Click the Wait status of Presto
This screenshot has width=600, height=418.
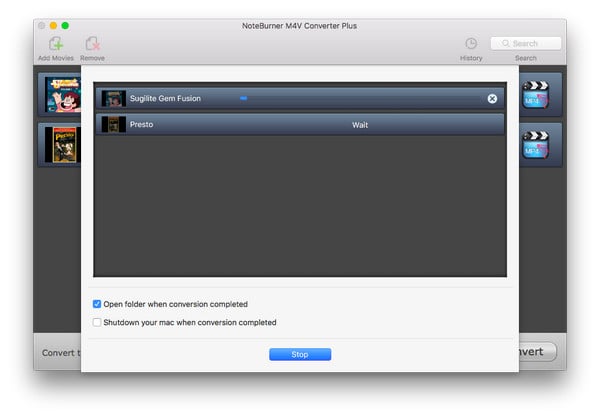[x=360, y=125]
